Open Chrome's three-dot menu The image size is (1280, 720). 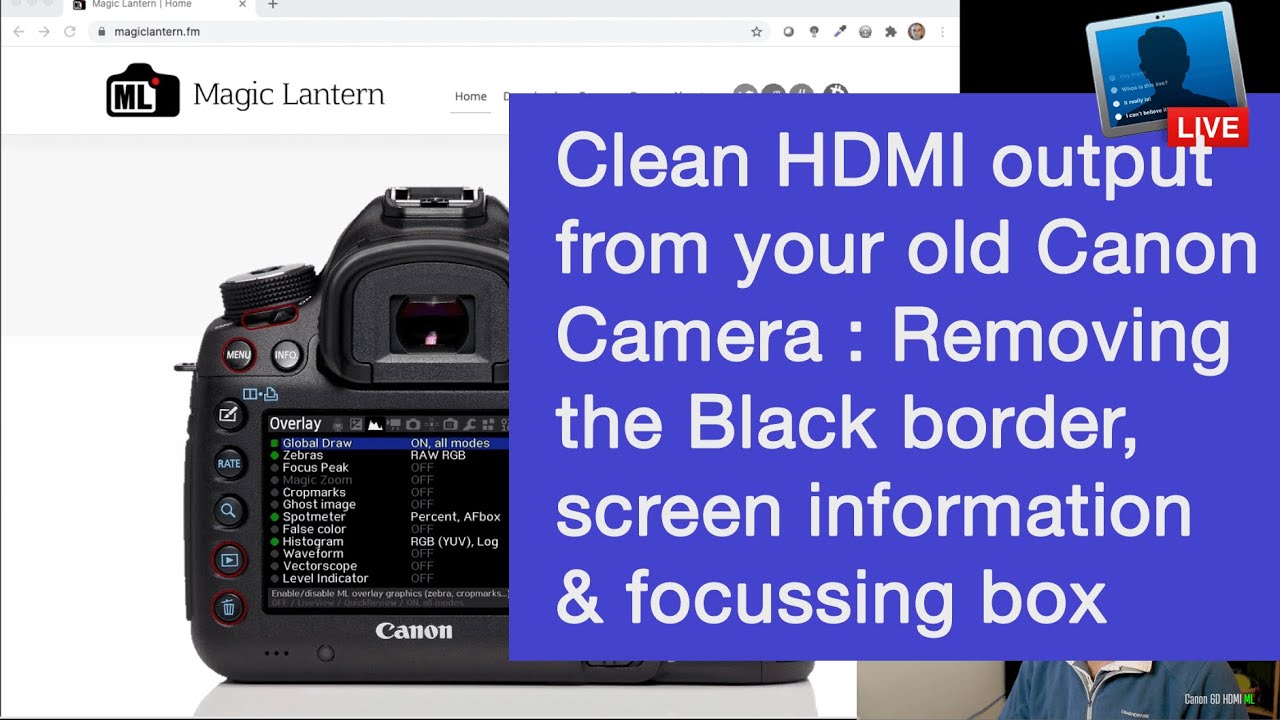coord(942,32)
